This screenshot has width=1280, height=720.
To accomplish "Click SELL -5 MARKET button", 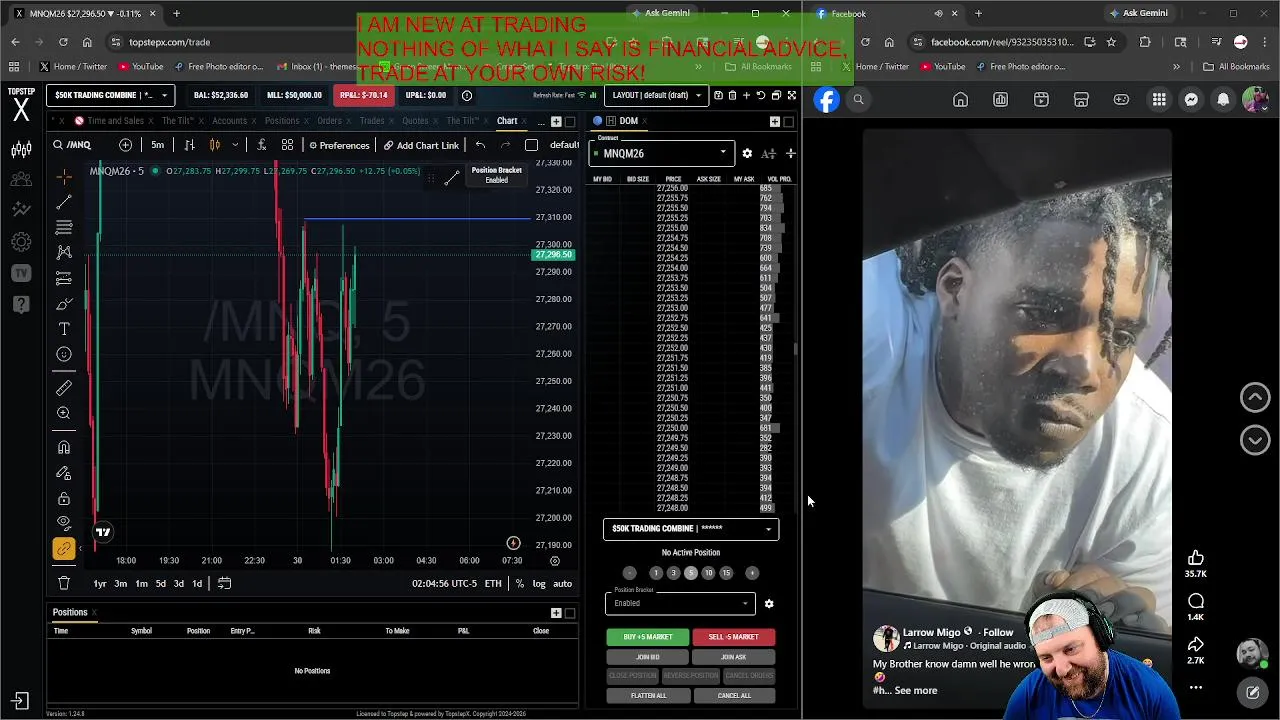I will pos(733,637).
